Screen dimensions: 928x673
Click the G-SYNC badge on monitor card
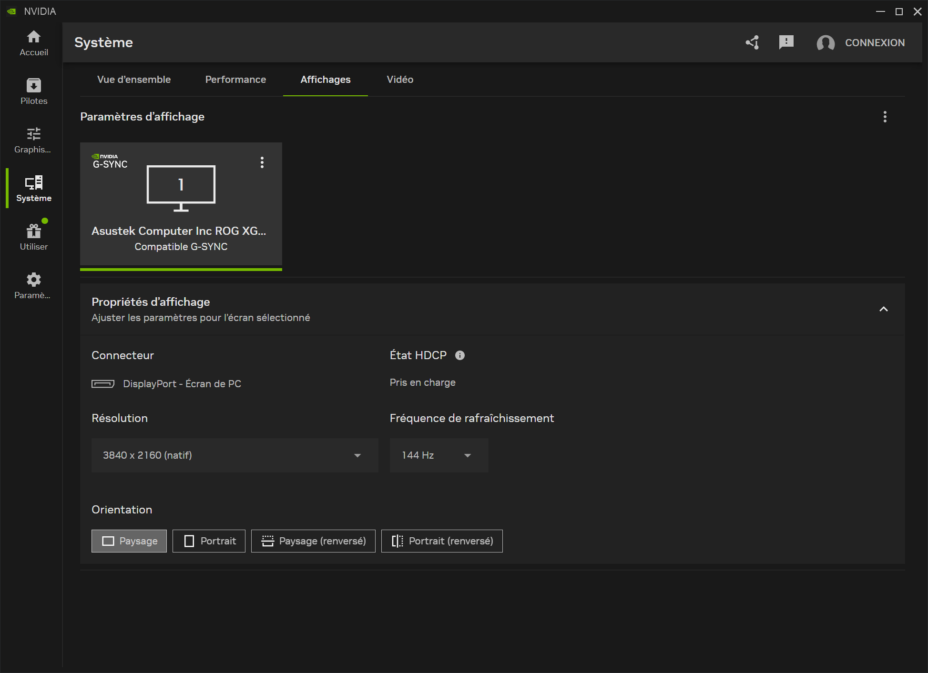coord(109,161)
